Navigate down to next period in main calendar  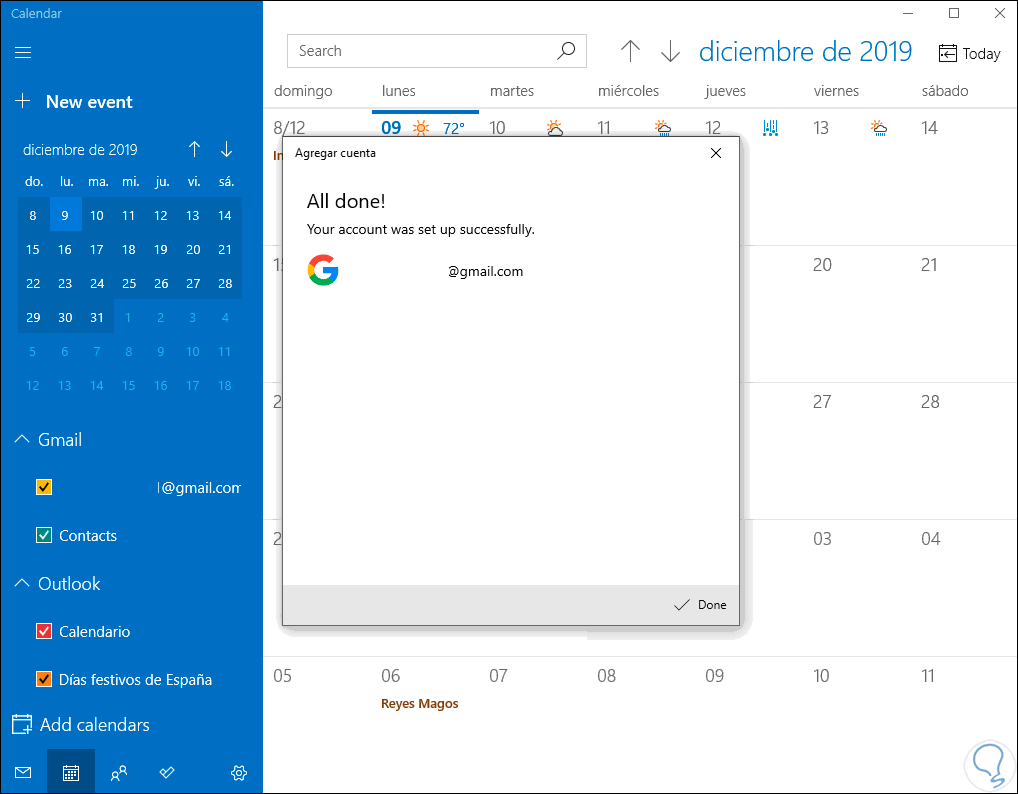pyautogui.click(x=670, y=51)
